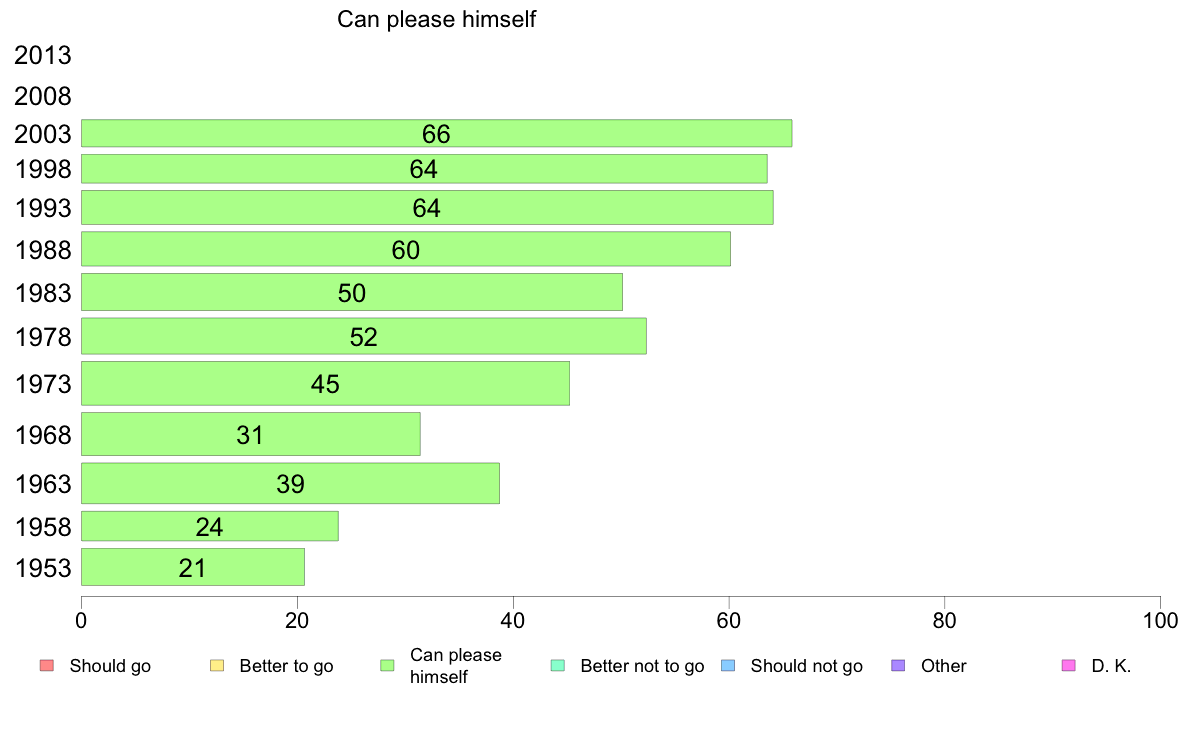Click the blue Should not go swatch
This screenshot has width=1188, height=736.
point(728,666)
